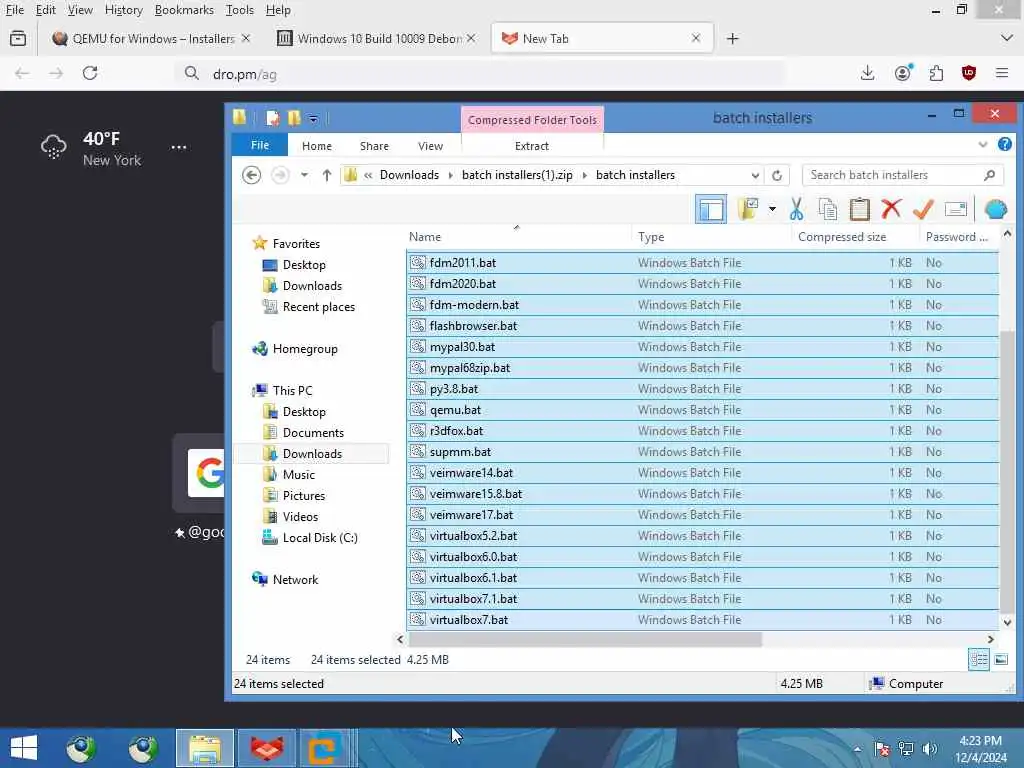Click the Paste clipboard icon
Viewport: 1024px width, 768px height.
(859, 210)
